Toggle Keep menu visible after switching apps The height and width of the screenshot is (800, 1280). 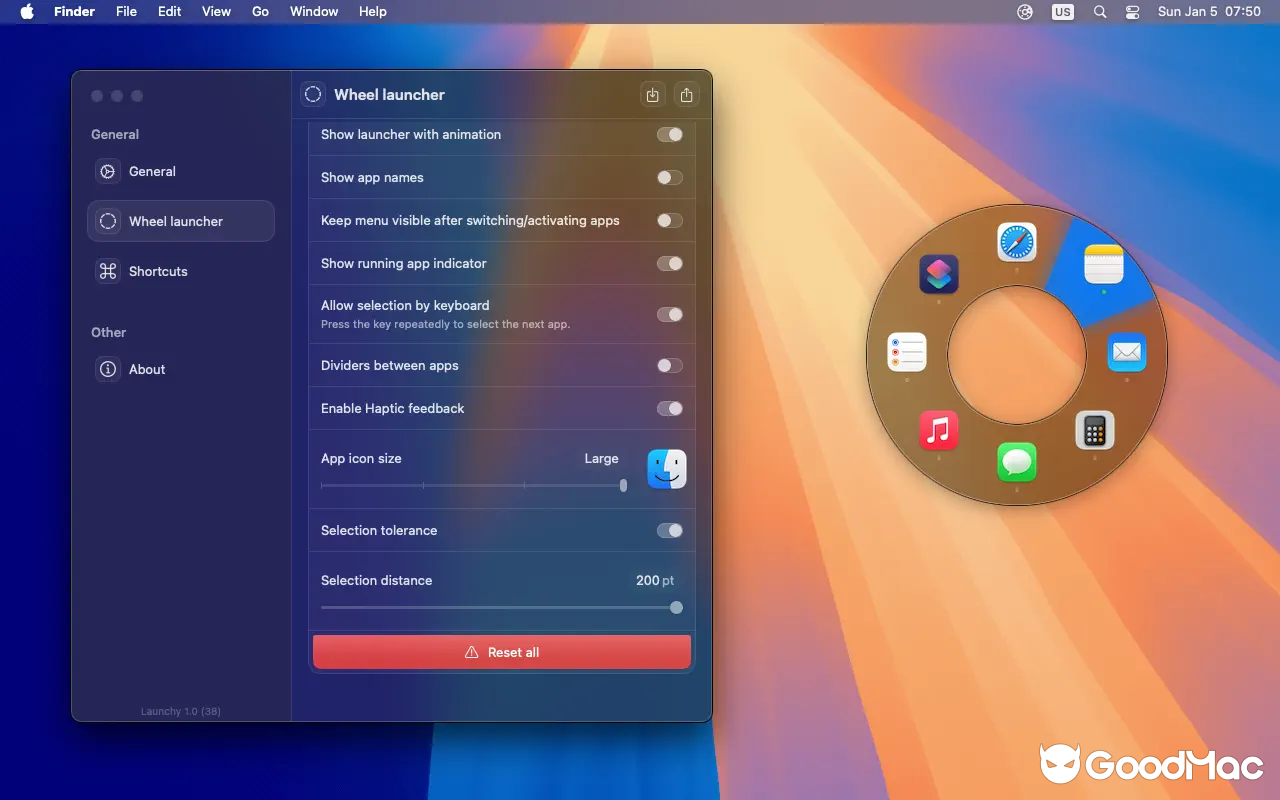tap(670, 220)
